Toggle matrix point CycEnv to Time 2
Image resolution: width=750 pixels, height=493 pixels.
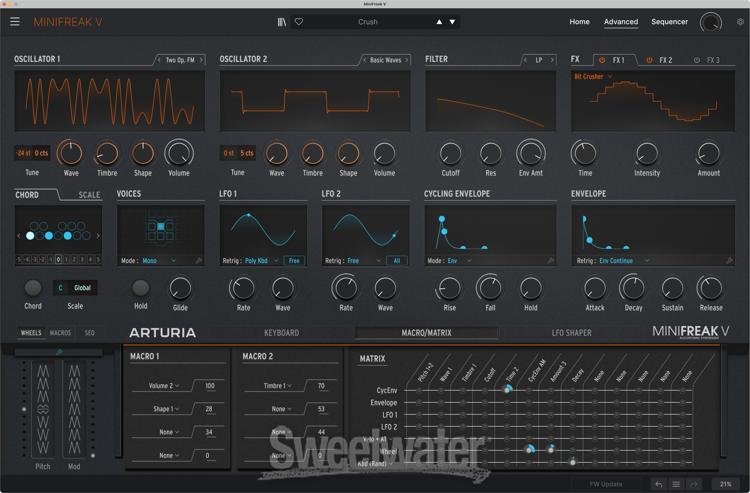(507, 390)
